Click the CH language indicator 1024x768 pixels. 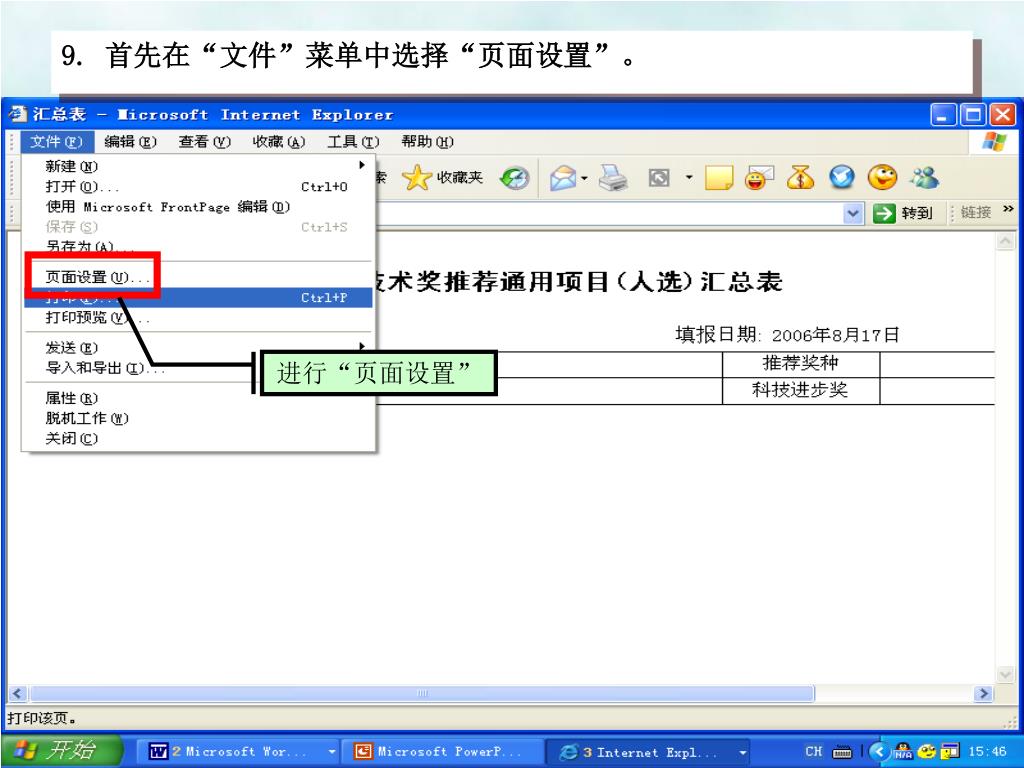coord(814,752)
